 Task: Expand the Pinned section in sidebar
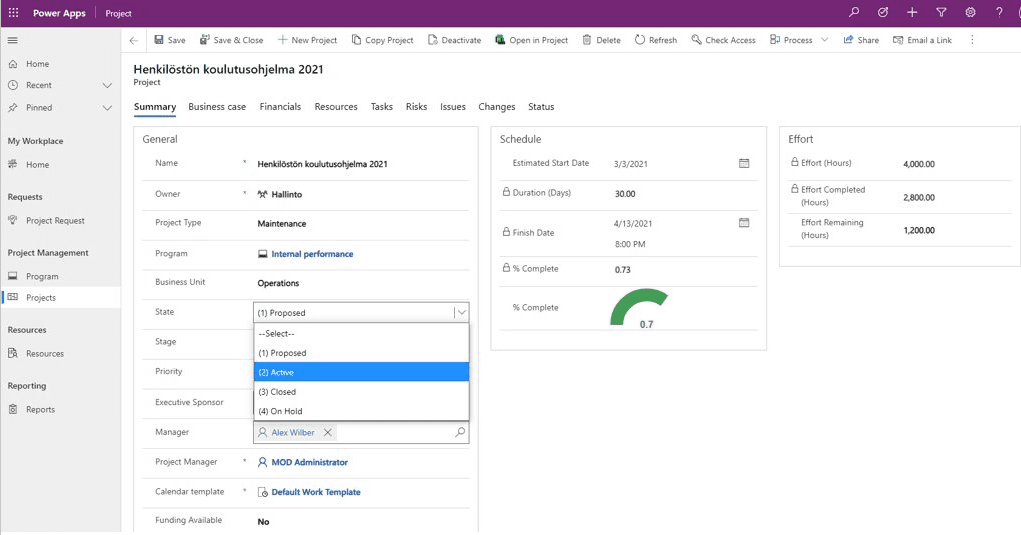pyautogui.click(x=107, y=107)
